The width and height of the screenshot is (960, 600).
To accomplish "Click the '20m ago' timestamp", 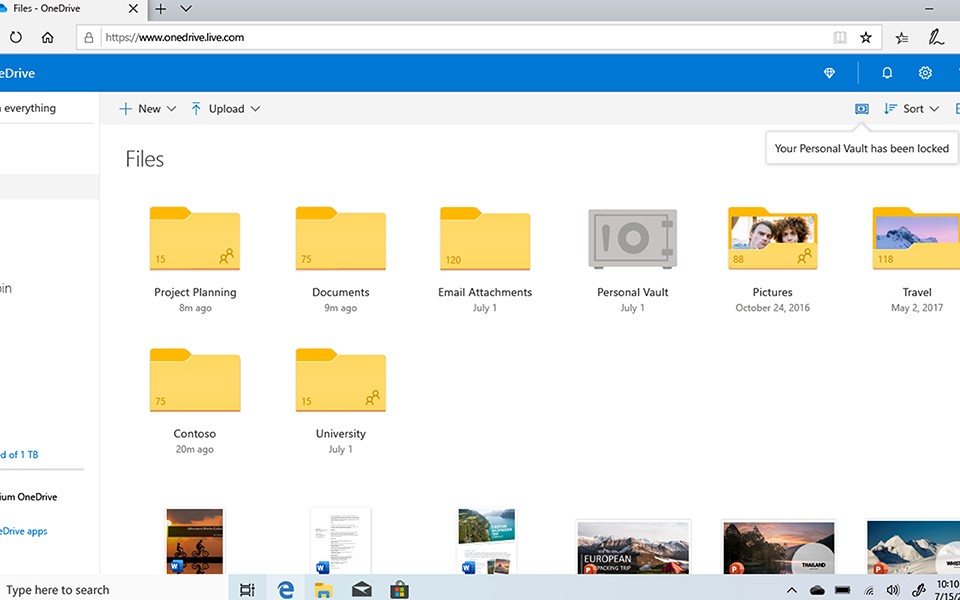I will click(195, 449).
